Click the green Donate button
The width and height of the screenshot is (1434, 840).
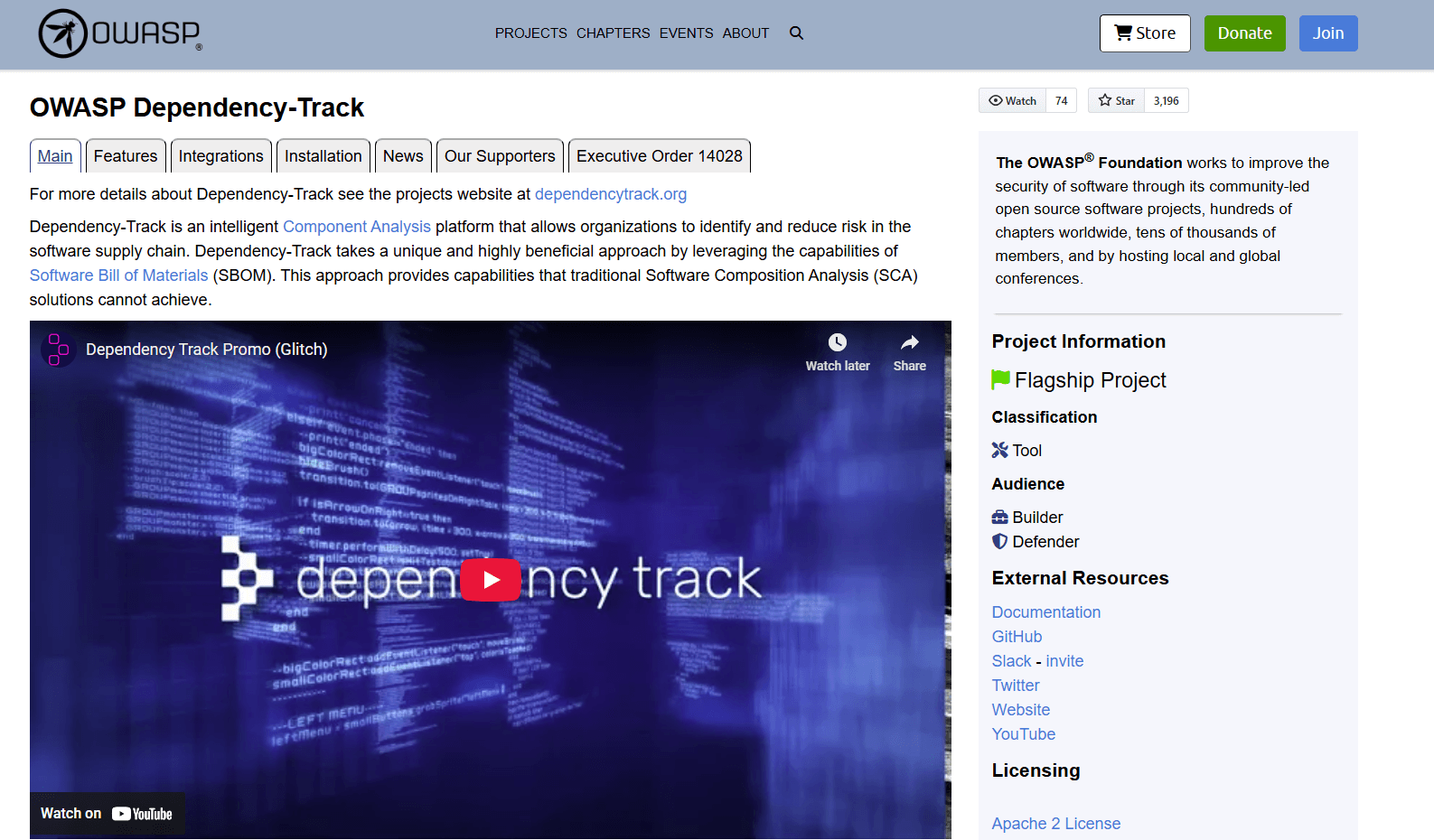(x=1244, y=33)
